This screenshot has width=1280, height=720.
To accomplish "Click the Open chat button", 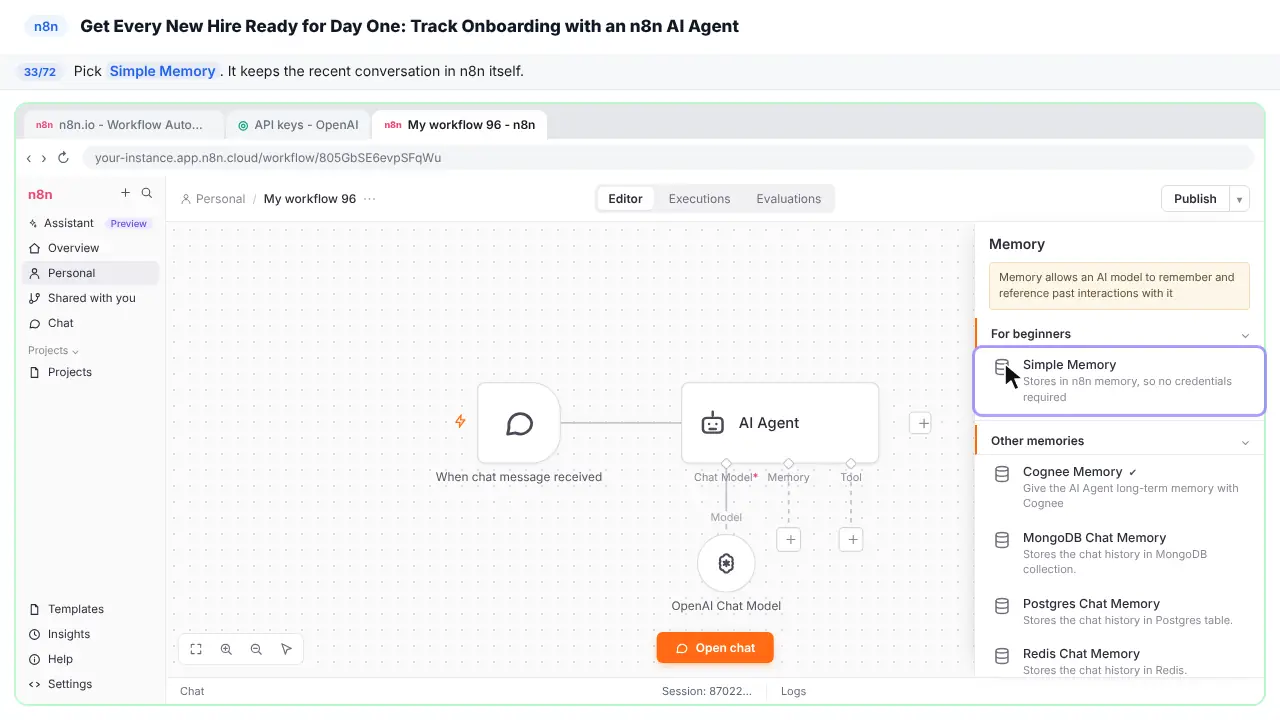I will pyautogui.click(x=715, y=648).
